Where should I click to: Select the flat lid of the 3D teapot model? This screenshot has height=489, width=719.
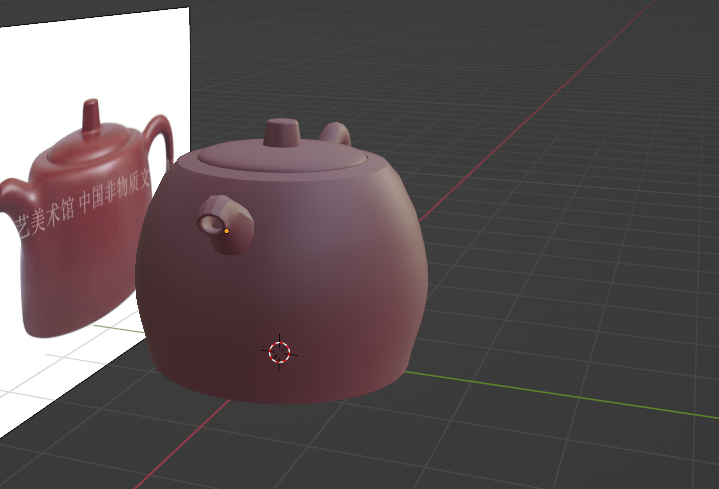coord(283,156)
